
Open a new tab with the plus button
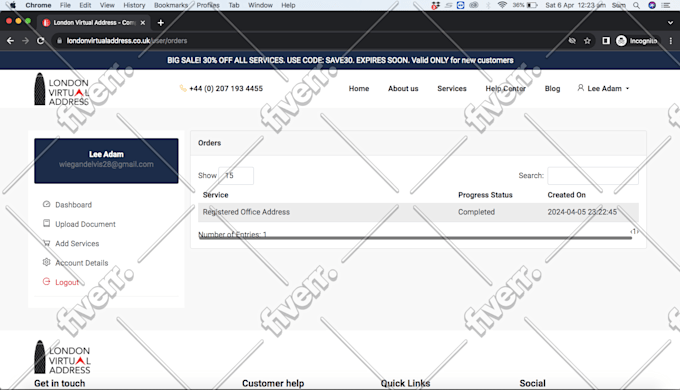[161, 23]
